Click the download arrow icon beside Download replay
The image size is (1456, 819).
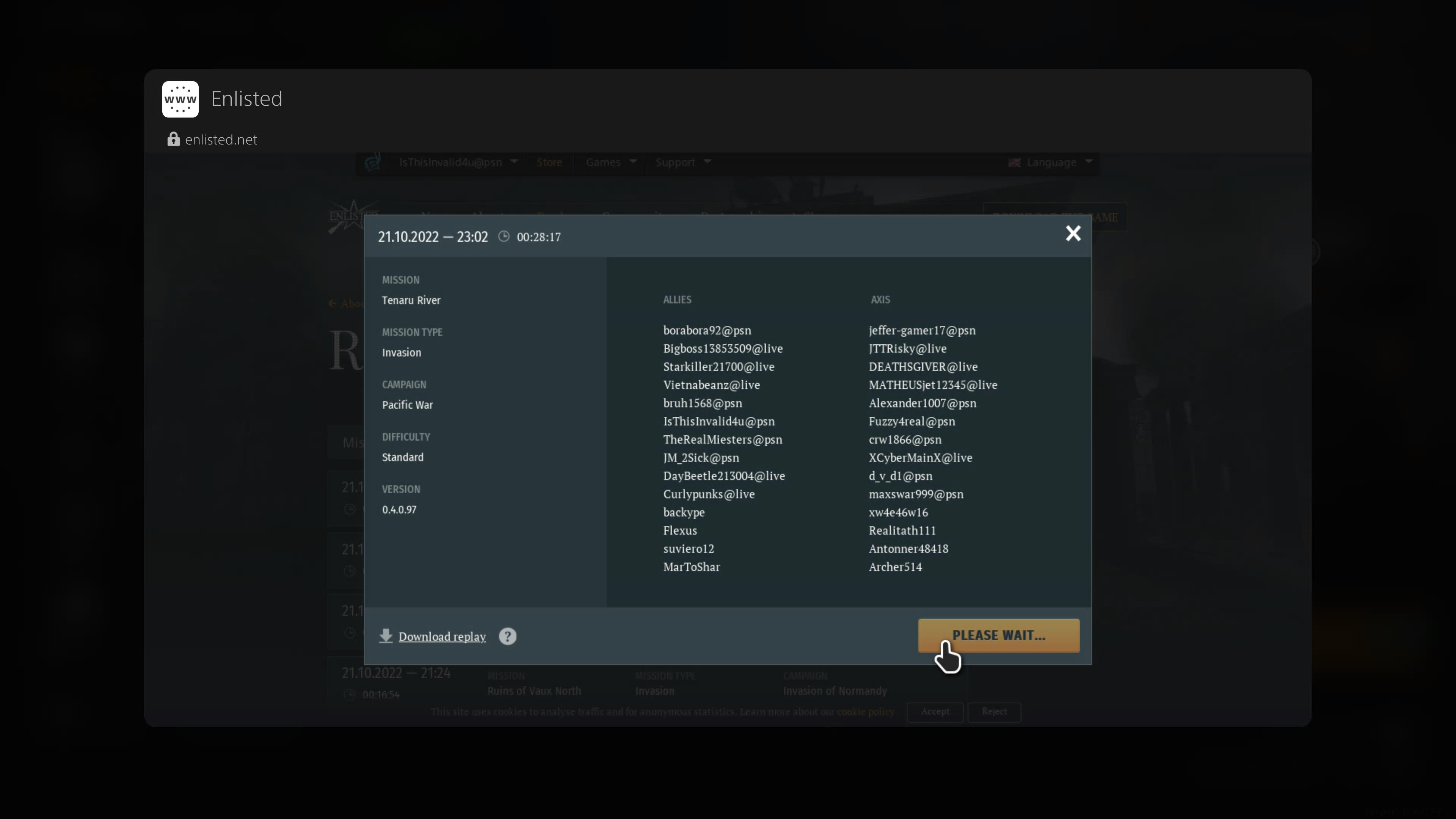[x=386, y=636]
